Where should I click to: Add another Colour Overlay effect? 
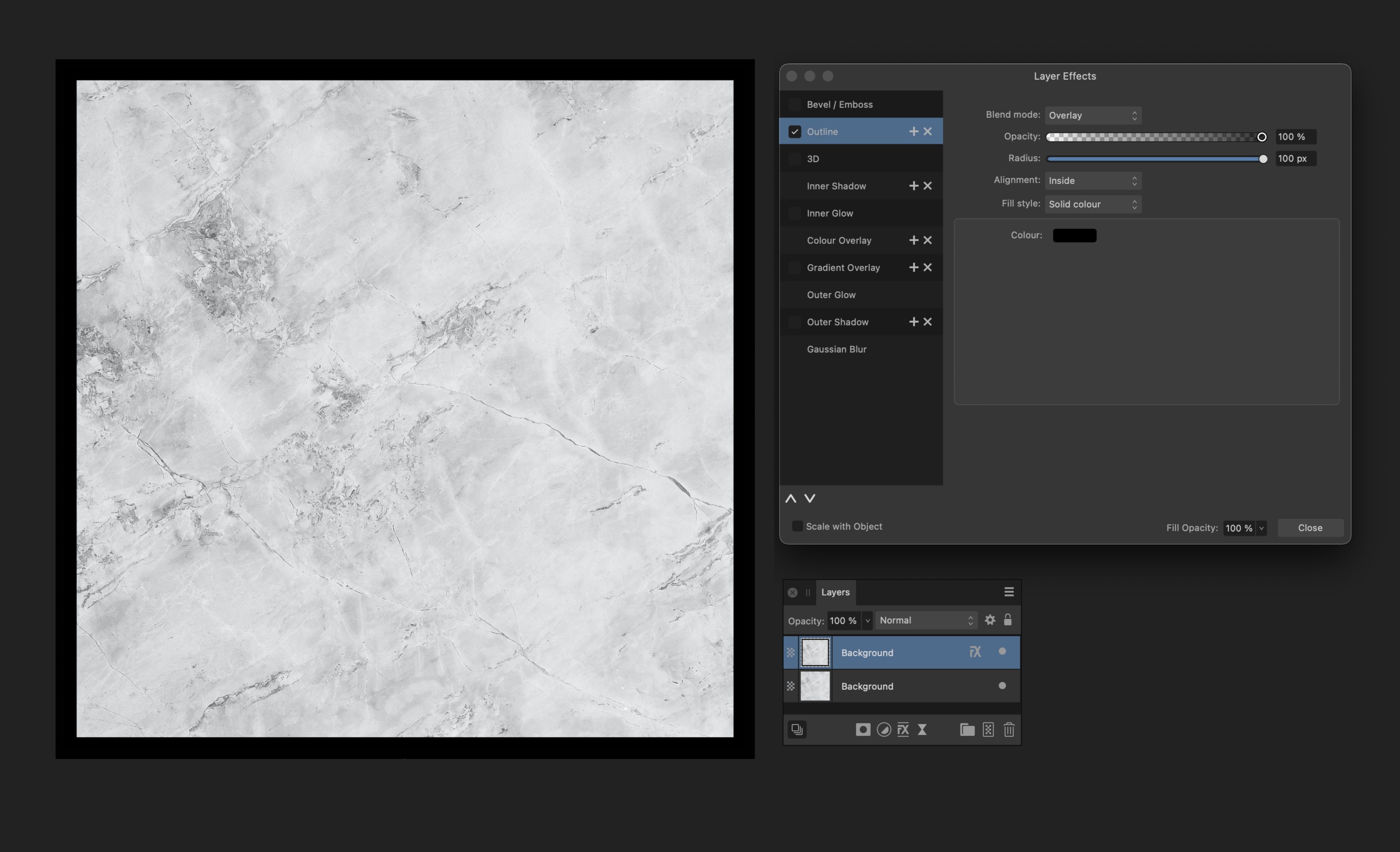pos(914,241)
